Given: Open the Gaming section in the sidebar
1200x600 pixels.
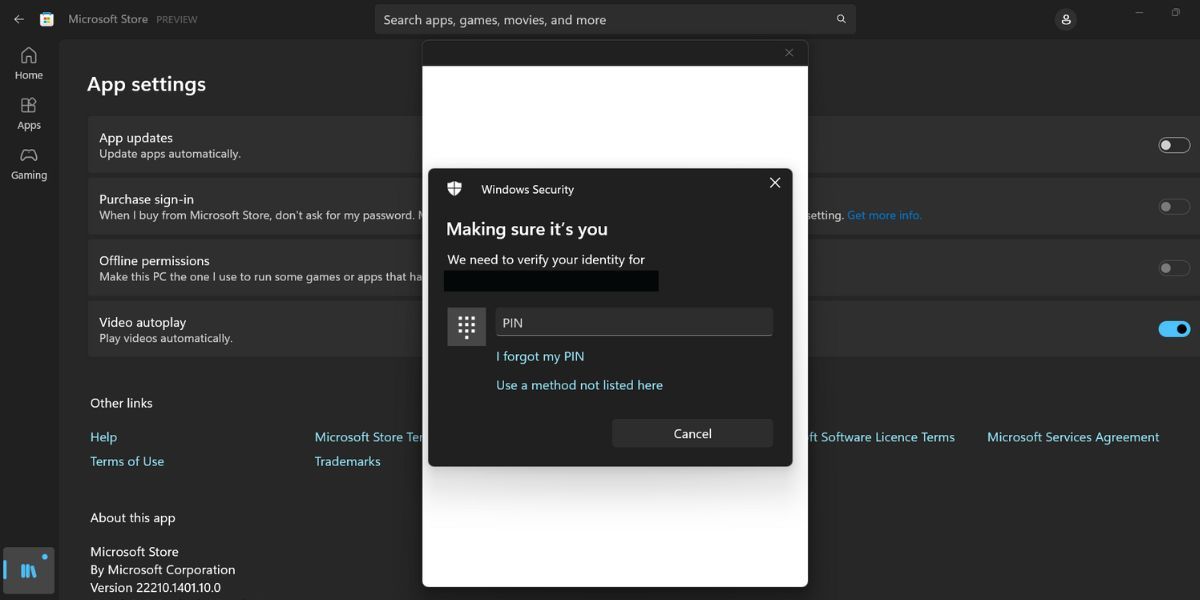Looking at the screenshot, I should (29, 163).
